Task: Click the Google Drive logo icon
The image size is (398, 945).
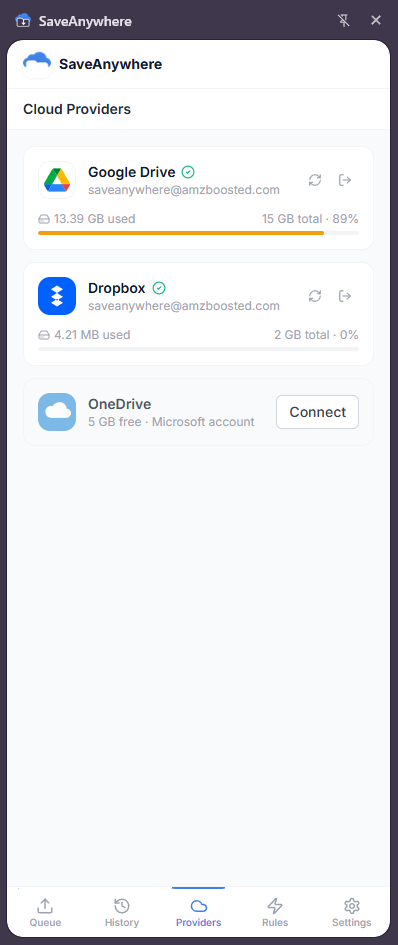Action: click(x=57, y=180)
